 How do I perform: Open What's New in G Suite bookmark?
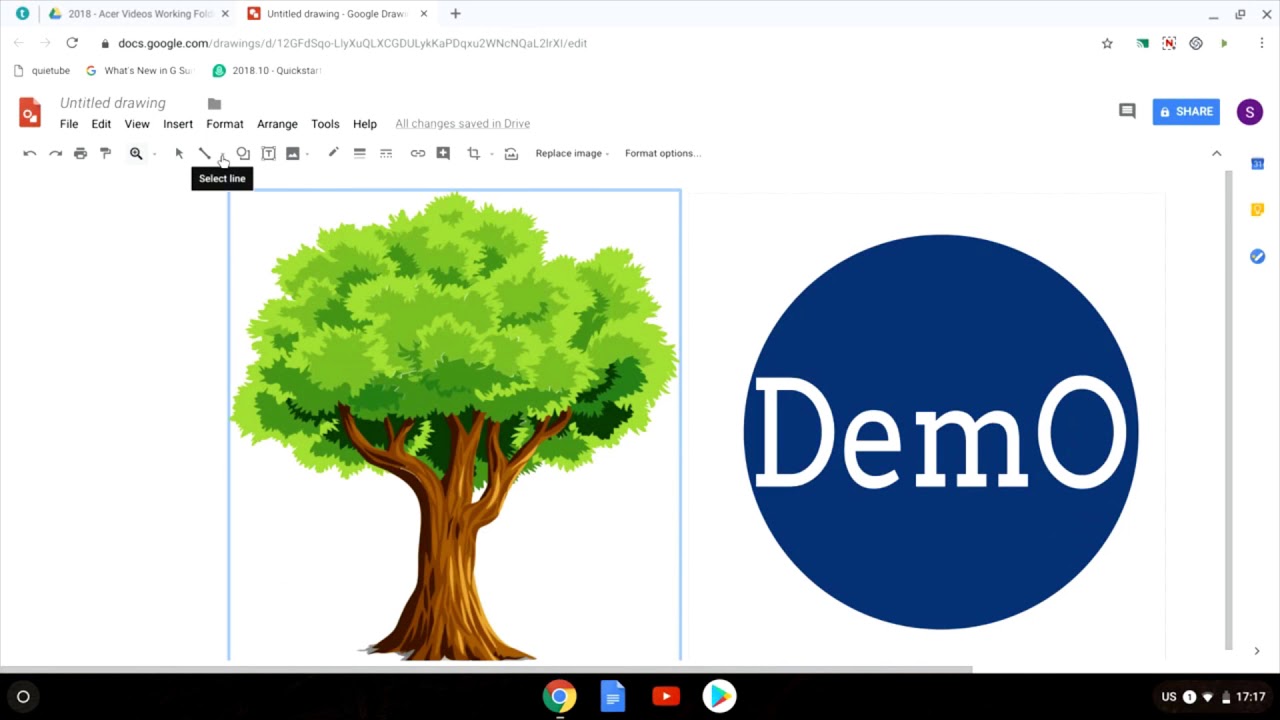pos(139,71)
